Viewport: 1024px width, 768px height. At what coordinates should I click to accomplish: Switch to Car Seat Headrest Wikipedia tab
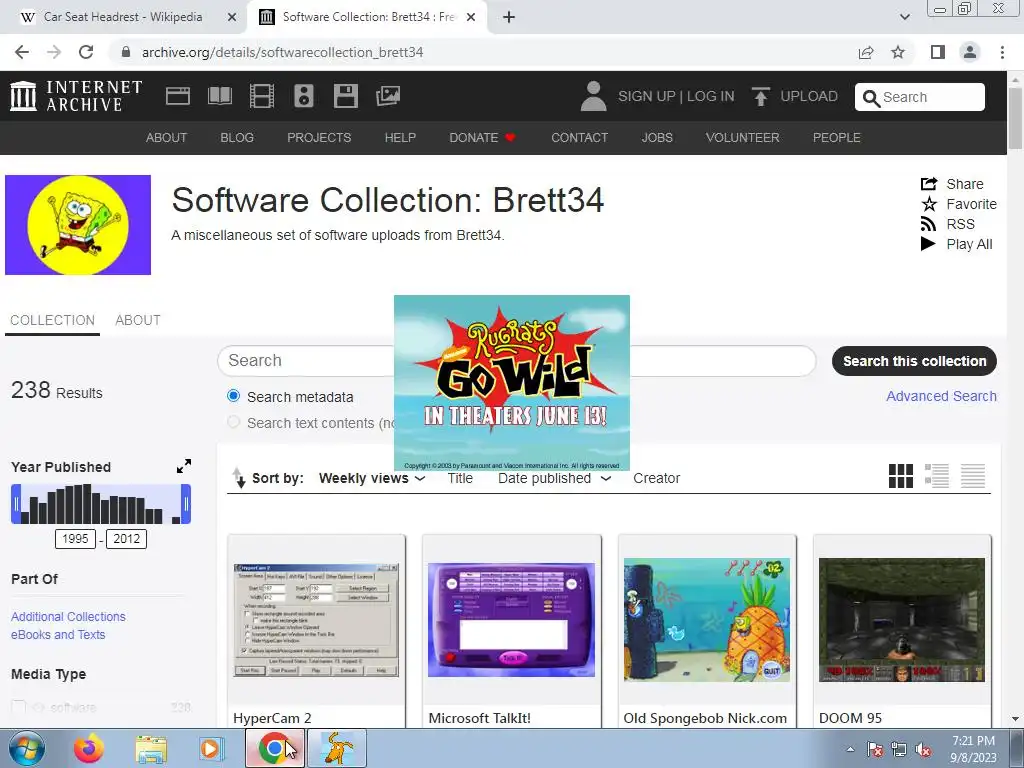coord(123,17)
